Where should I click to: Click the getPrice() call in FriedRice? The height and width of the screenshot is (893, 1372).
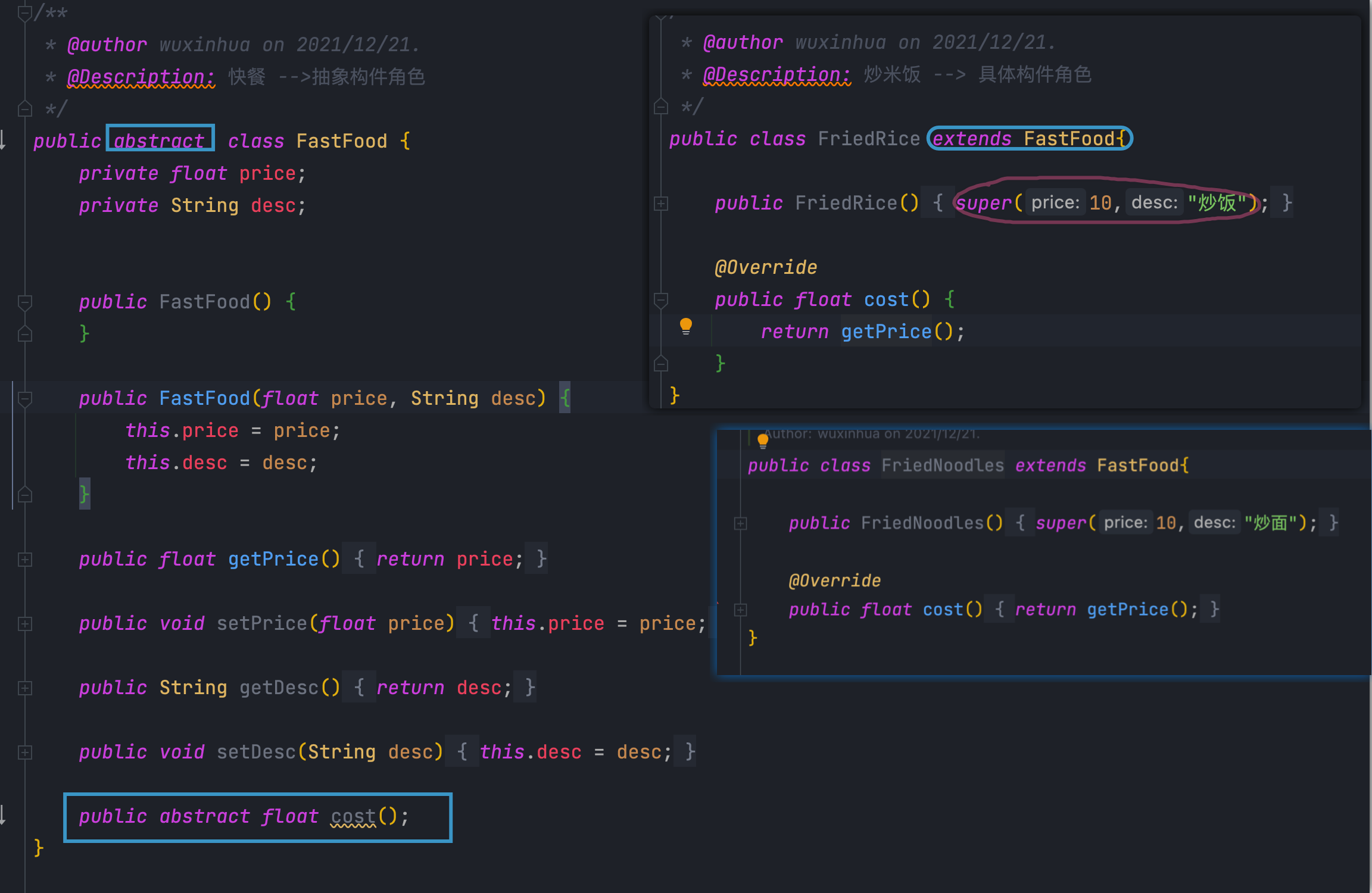886,332
